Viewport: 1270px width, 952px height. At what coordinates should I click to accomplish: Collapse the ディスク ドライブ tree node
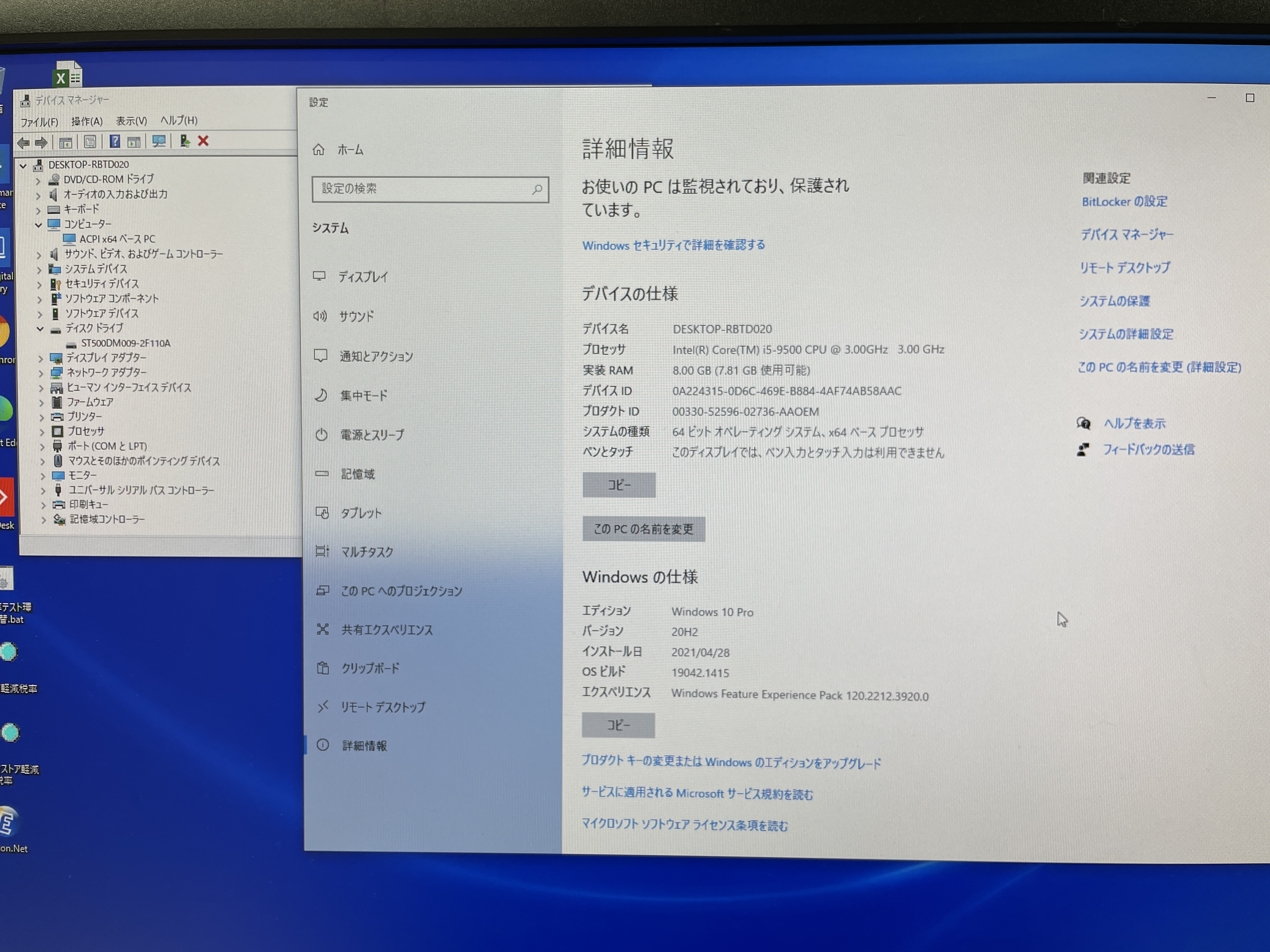40,329
